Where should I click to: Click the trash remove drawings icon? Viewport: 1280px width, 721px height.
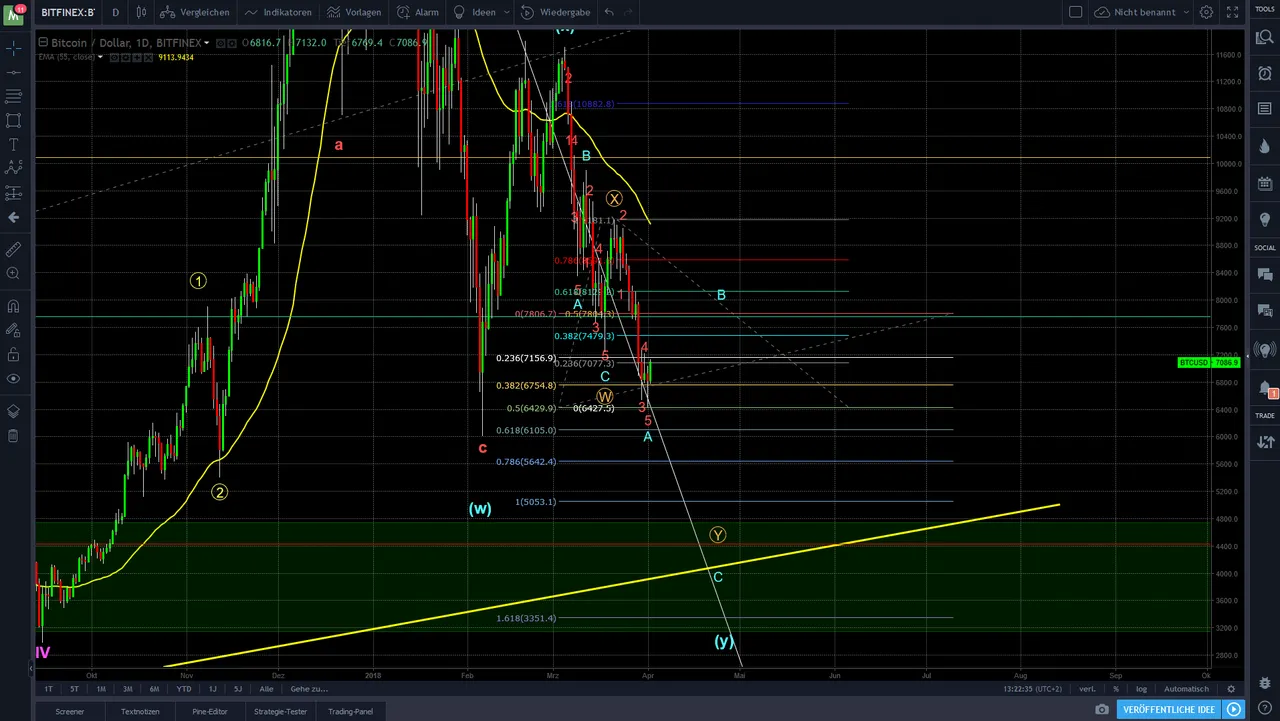pyautogui.click(x=14, y=435)
